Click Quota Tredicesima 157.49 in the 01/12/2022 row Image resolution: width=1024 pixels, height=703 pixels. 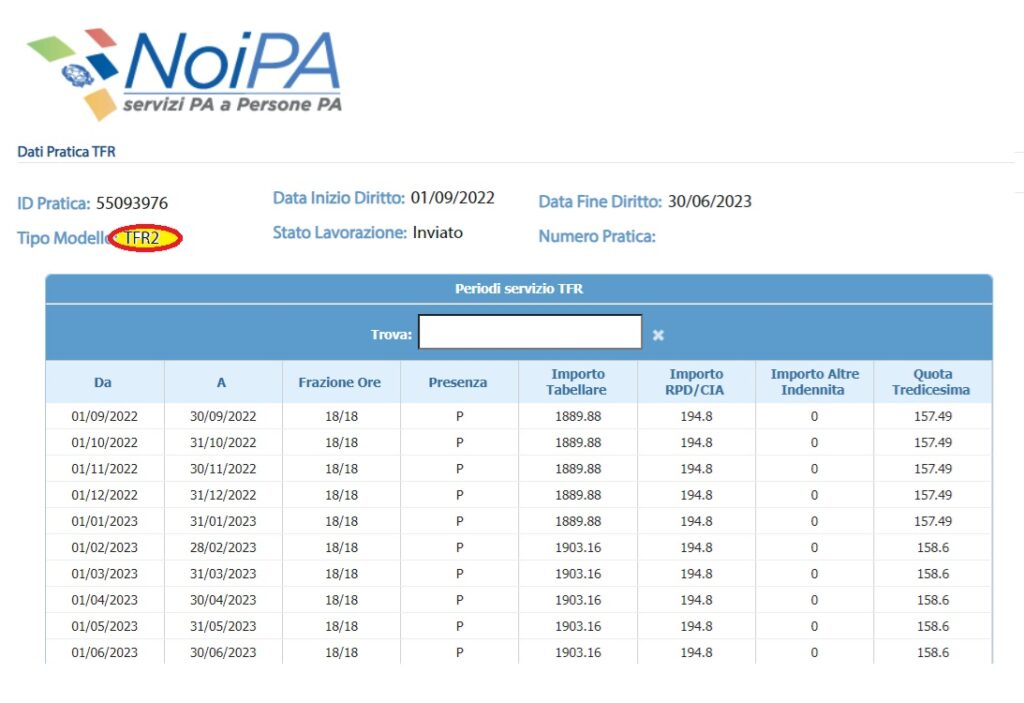pos(933,495)
